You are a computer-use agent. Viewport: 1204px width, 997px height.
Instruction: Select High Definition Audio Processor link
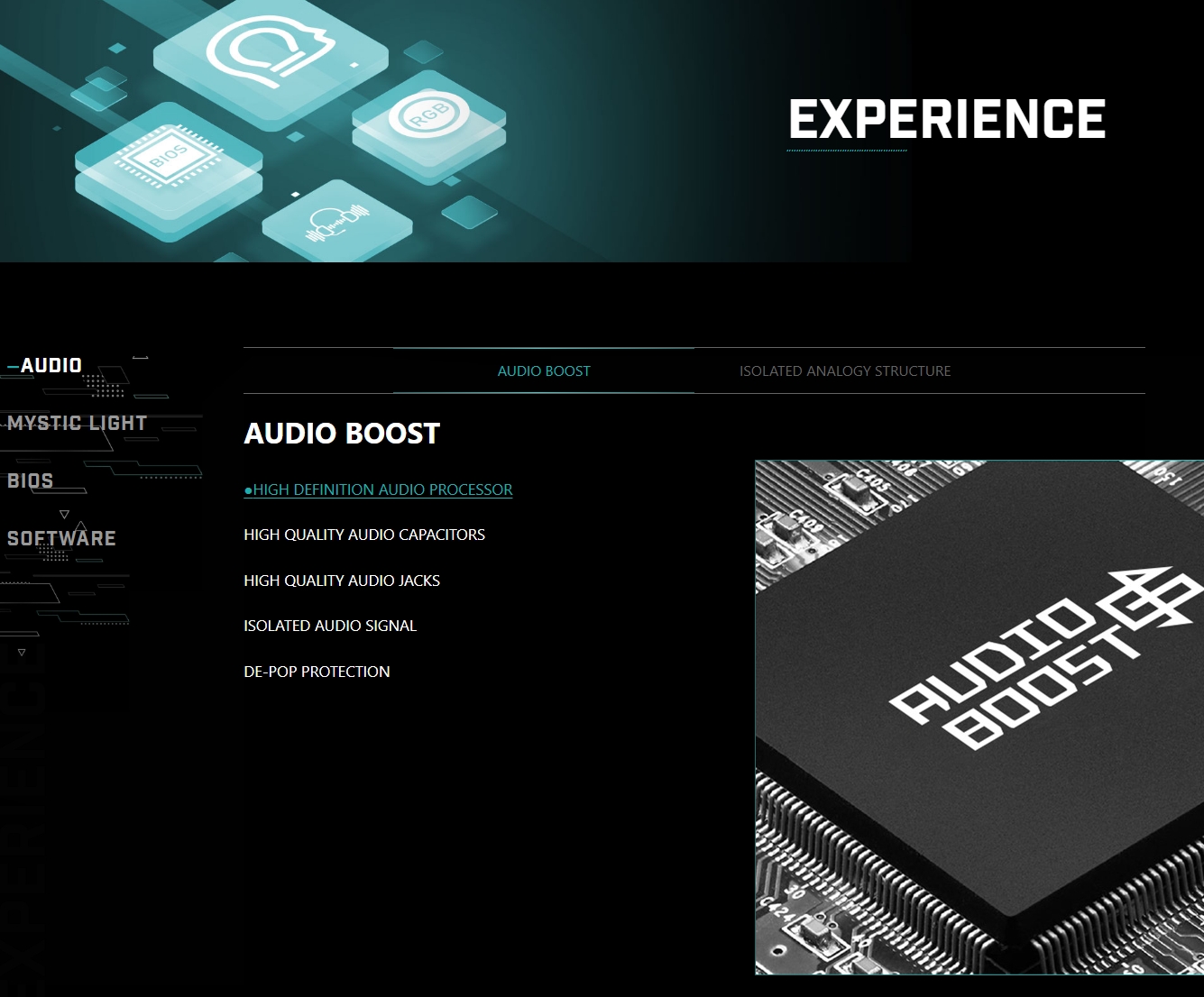(x=378, y=489)
